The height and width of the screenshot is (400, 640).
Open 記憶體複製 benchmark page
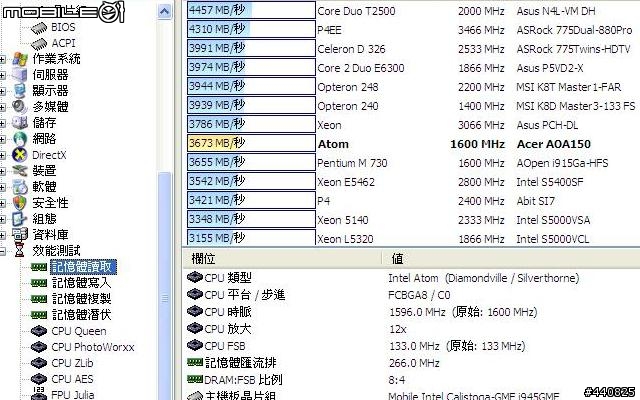(82, 299)
